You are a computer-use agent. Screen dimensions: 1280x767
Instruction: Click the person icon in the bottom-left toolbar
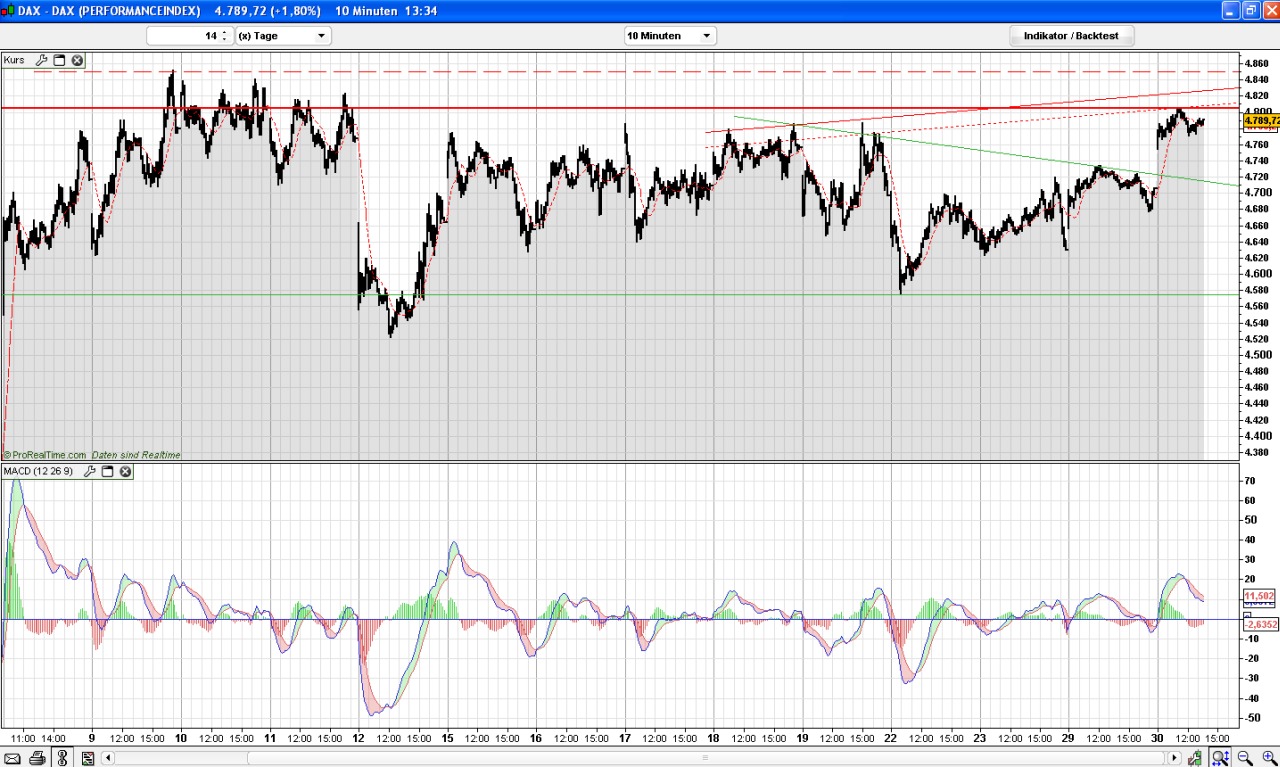click(x=62, y=758)
